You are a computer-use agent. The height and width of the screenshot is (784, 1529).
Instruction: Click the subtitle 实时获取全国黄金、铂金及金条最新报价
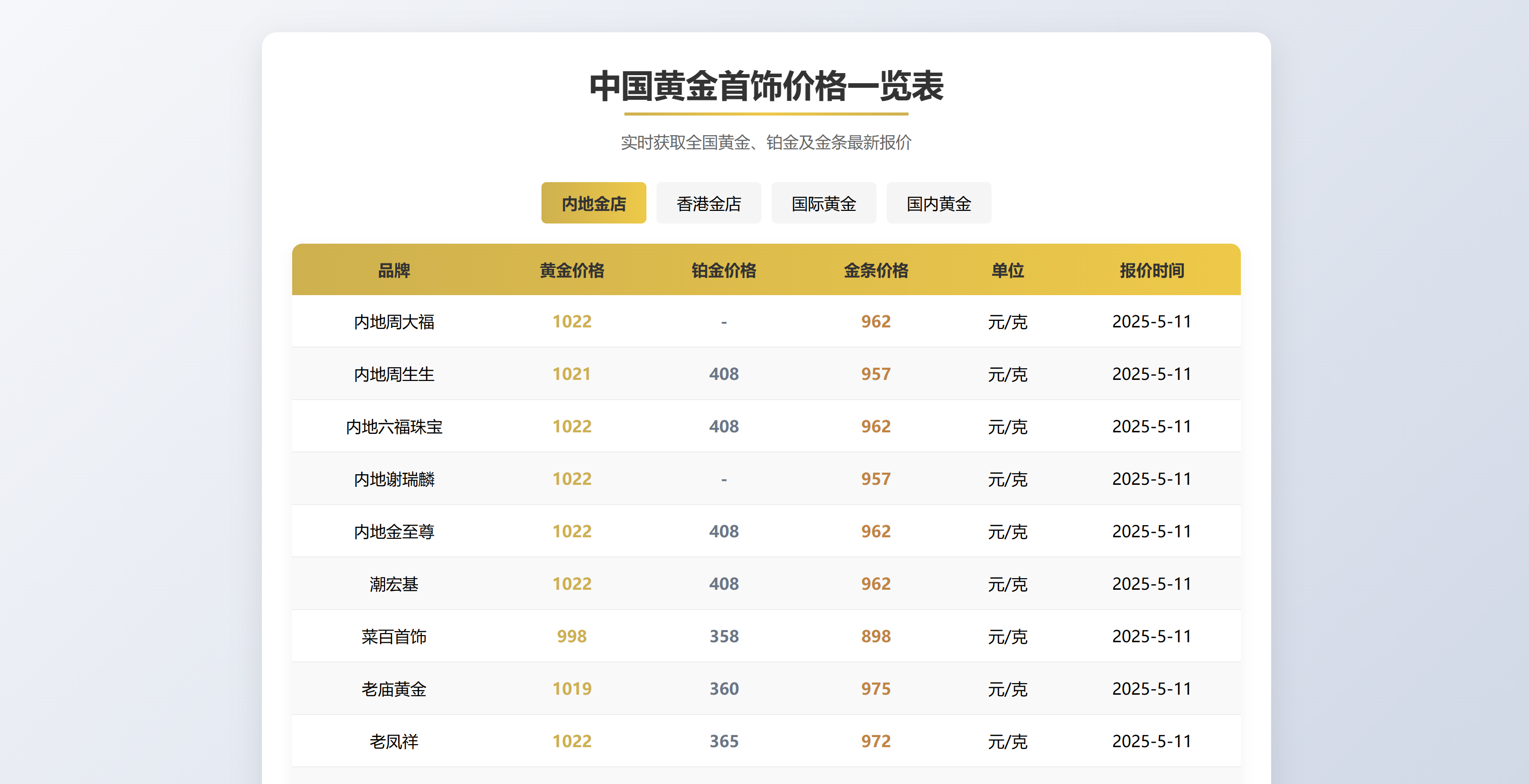pyautogui.click(x=767, y=142)
